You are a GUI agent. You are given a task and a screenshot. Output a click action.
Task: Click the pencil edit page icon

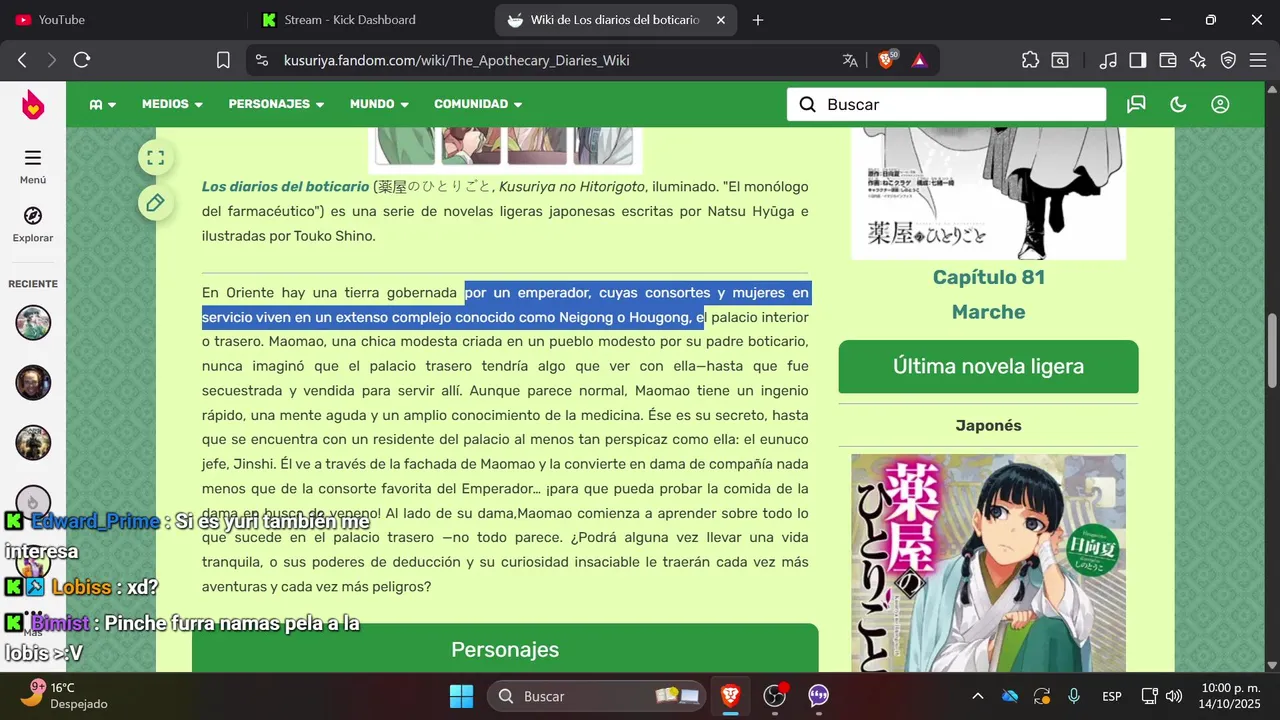tap(155, 203)
